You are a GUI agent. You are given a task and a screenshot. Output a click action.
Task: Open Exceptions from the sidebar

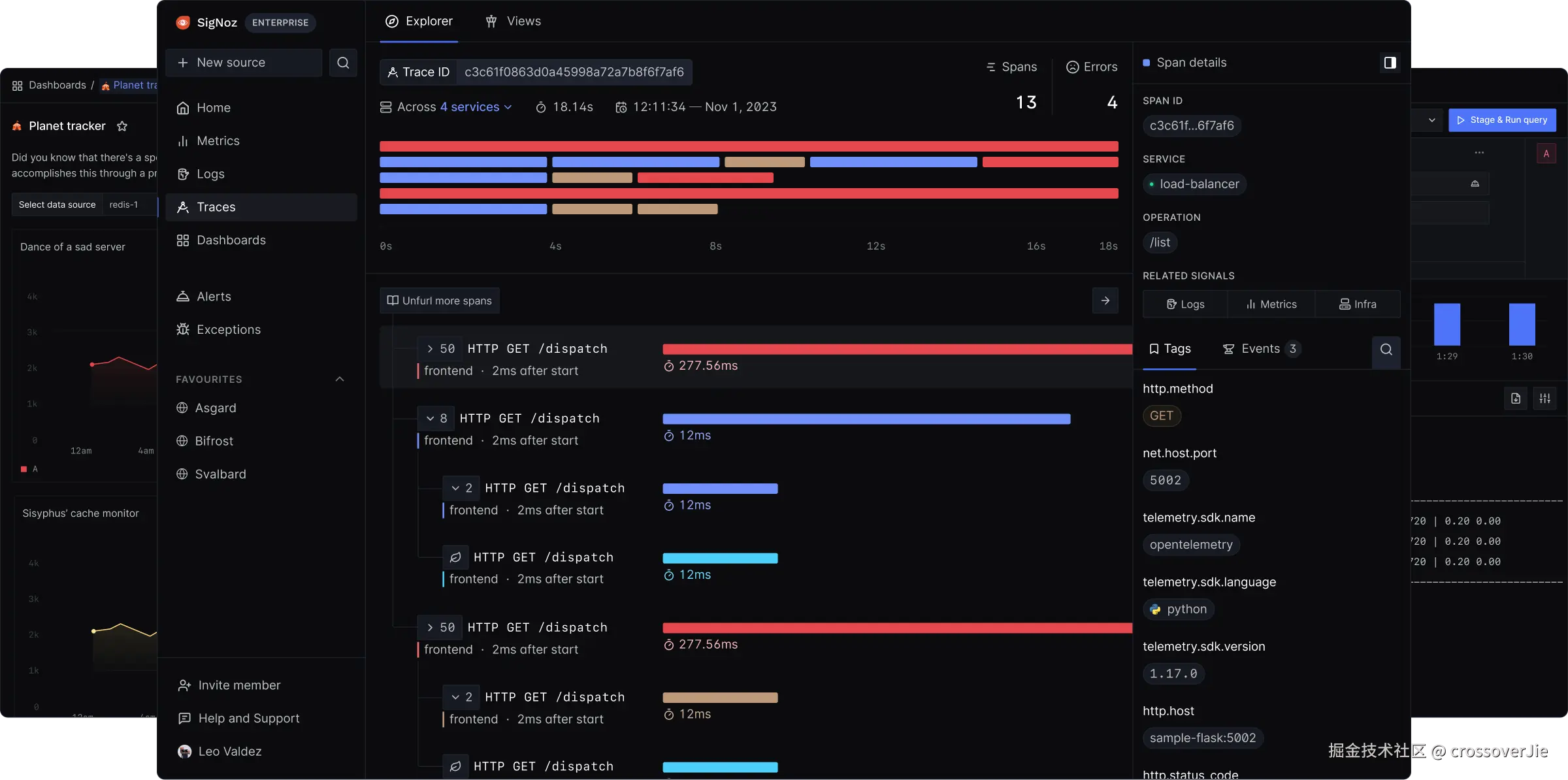coord(228,330)
